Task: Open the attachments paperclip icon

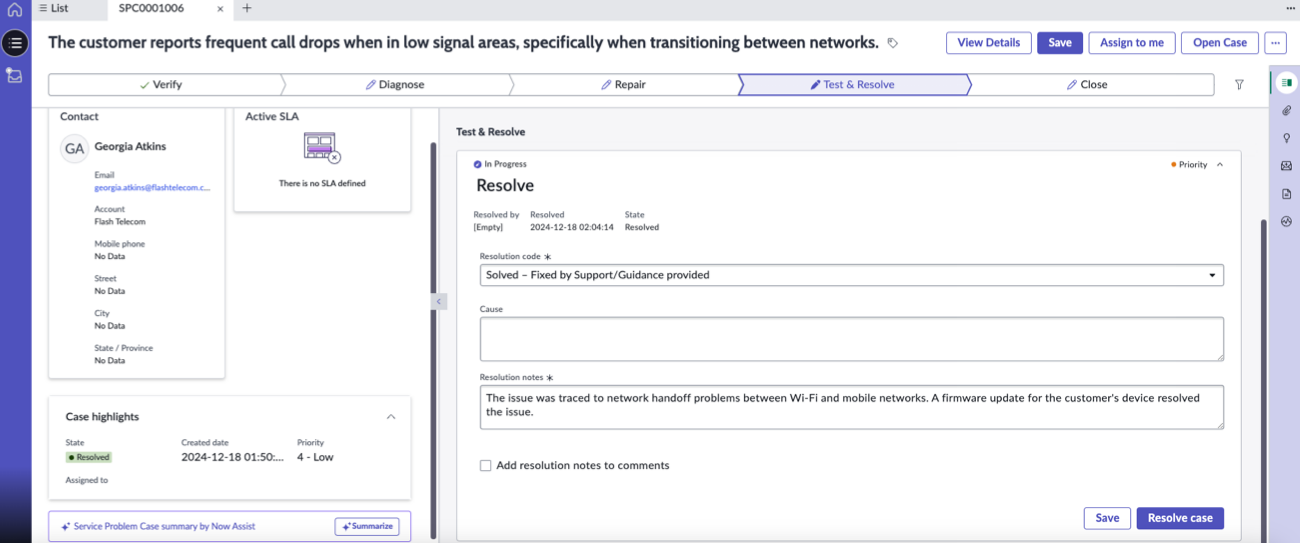Action: tap(1287, 110)
